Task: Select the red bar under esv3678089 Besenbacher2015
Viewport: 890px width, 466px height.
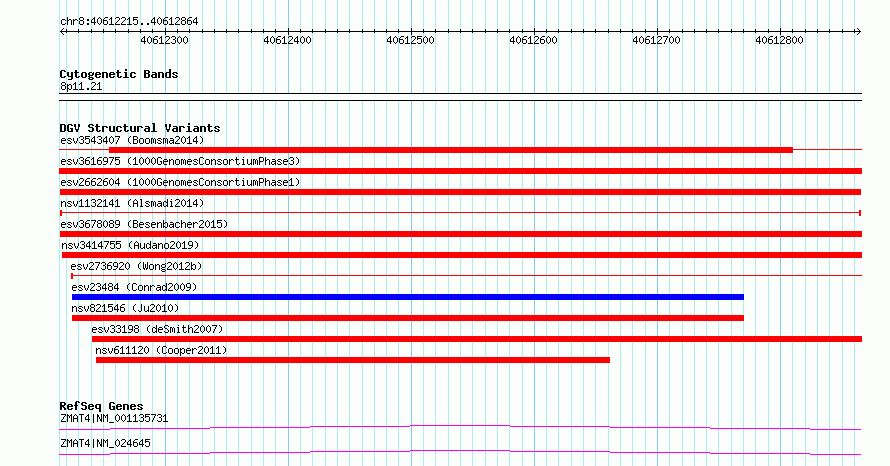Action: pos(460,234)
